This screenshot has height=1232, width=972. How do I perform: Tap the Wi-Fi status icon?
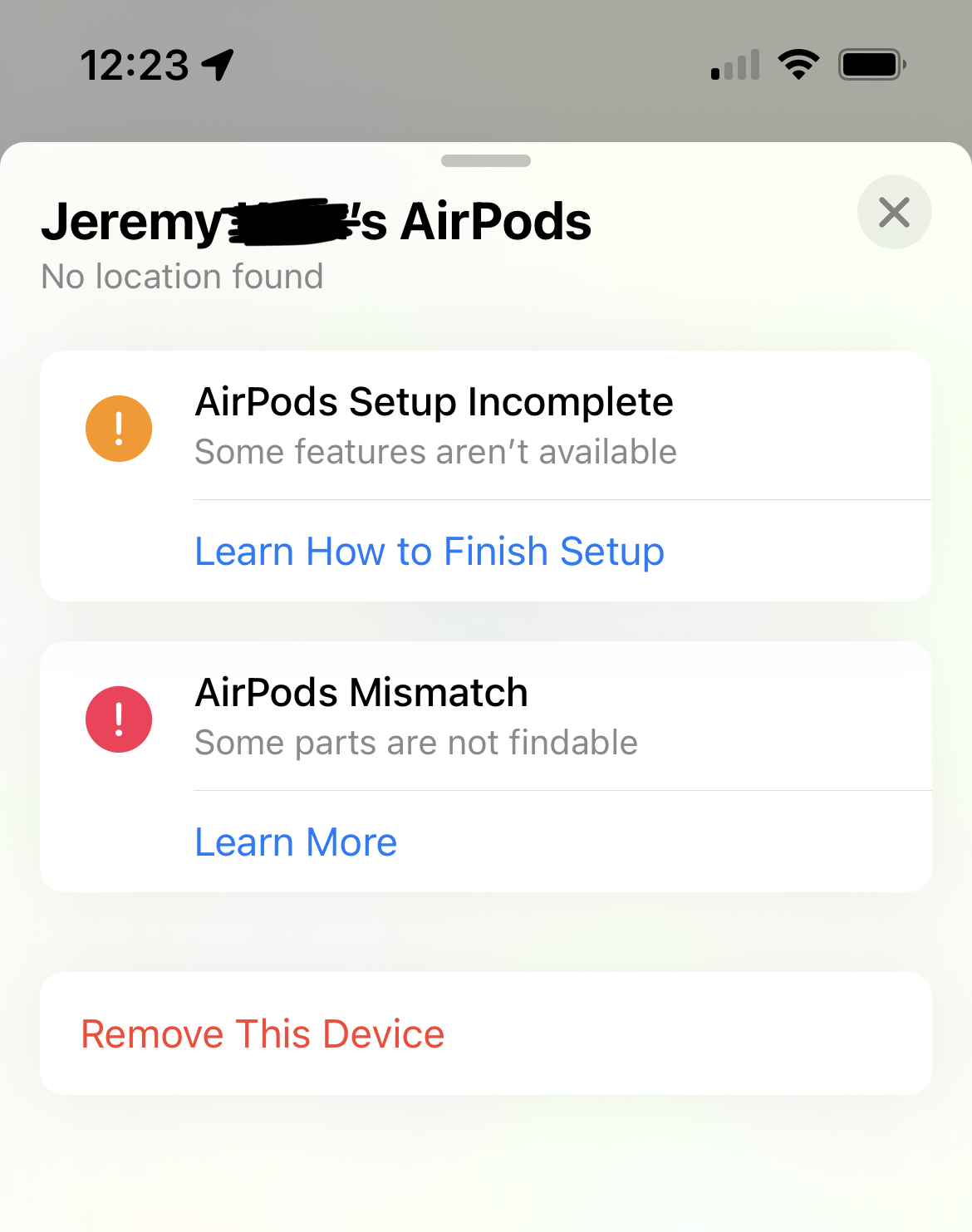[x=798, y=64]
